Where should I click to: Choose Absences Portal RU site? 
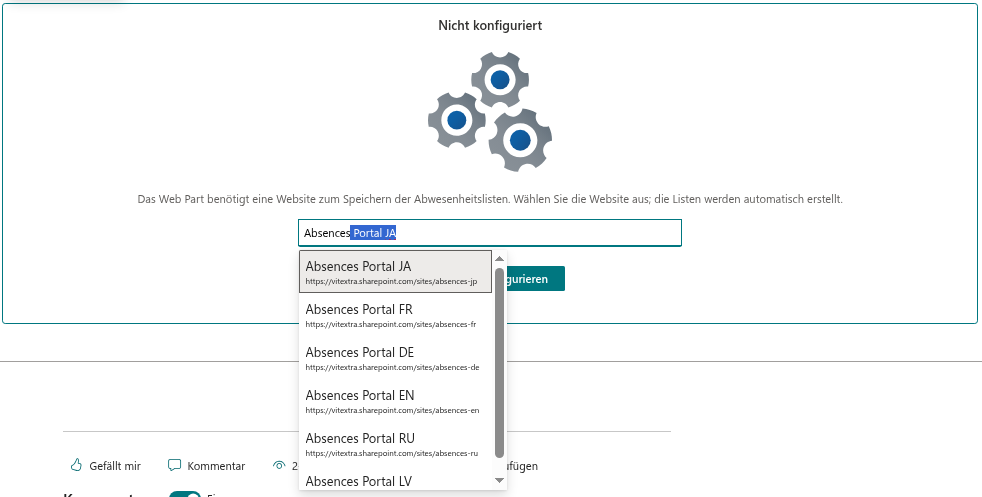point(396,444)
